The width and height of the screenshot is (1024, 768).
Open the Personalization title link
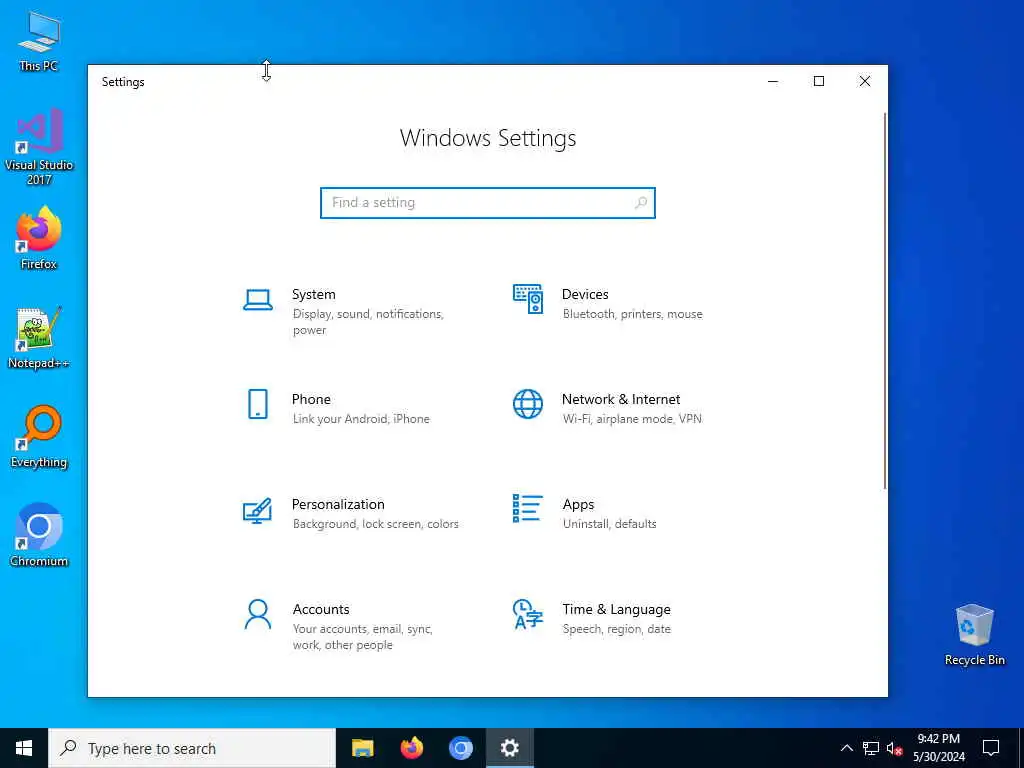click(338, 504)
